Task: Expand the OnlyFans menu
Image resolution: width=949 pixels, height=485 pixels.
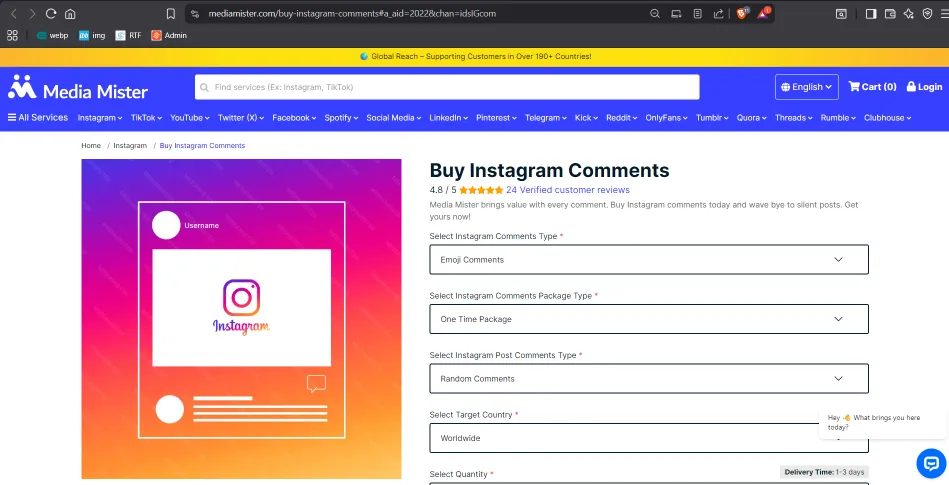Action: 666,117
